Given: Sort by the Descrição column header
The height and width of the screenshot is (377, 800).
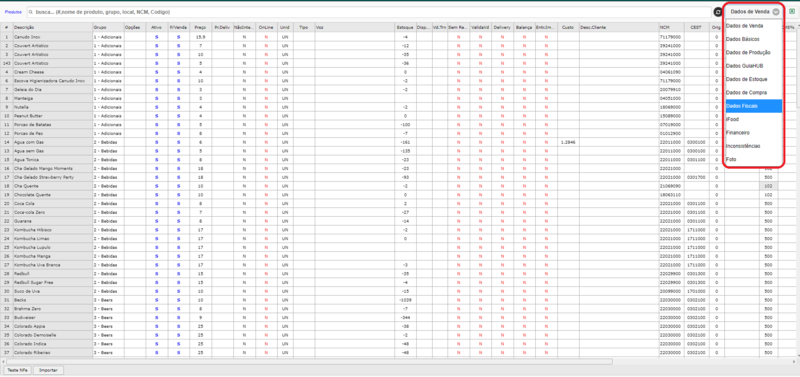Looking at the screenshot, I should point(53,28).
